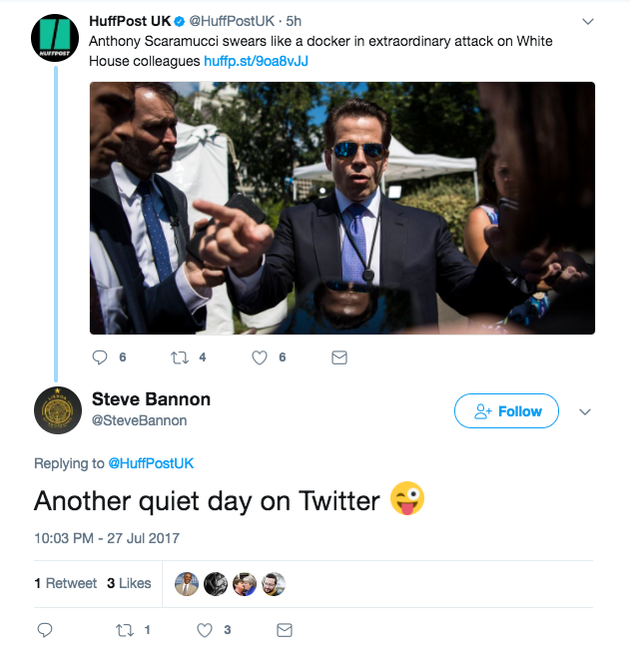Retweet the HuffPost UK tweet
This screenshot has height=668, width=630.
[180, 357]
